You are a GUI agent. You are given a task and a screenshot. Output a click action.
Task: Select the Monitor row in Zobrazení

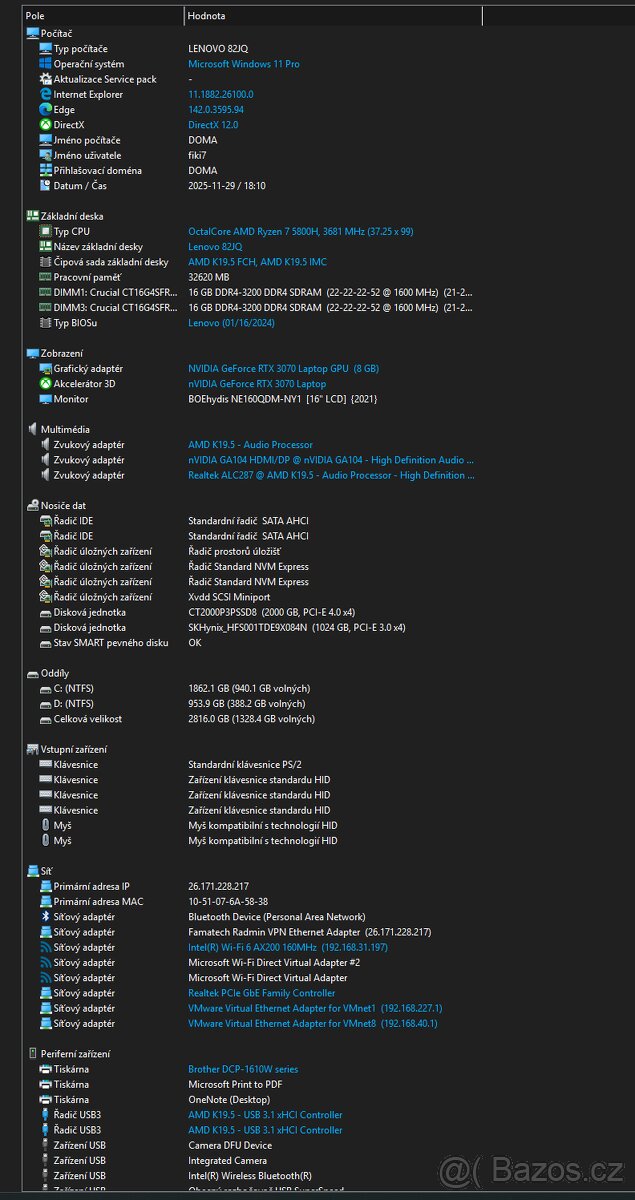click(70, 399)
